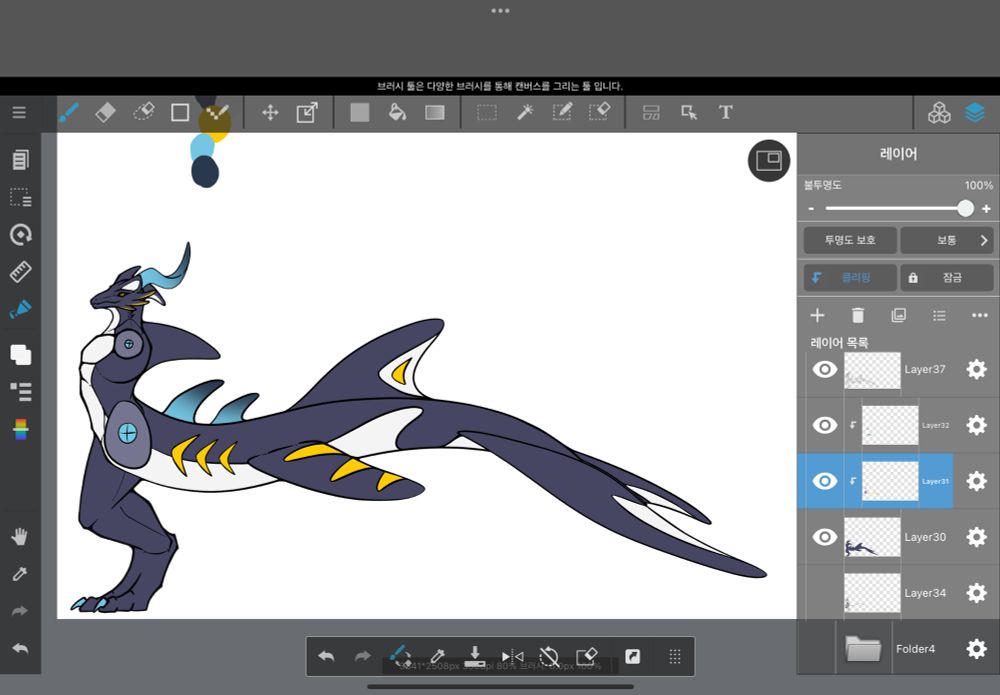1000x695 pixels.
Task: Open Folder4 gear settings
Action: pos(976,649)
